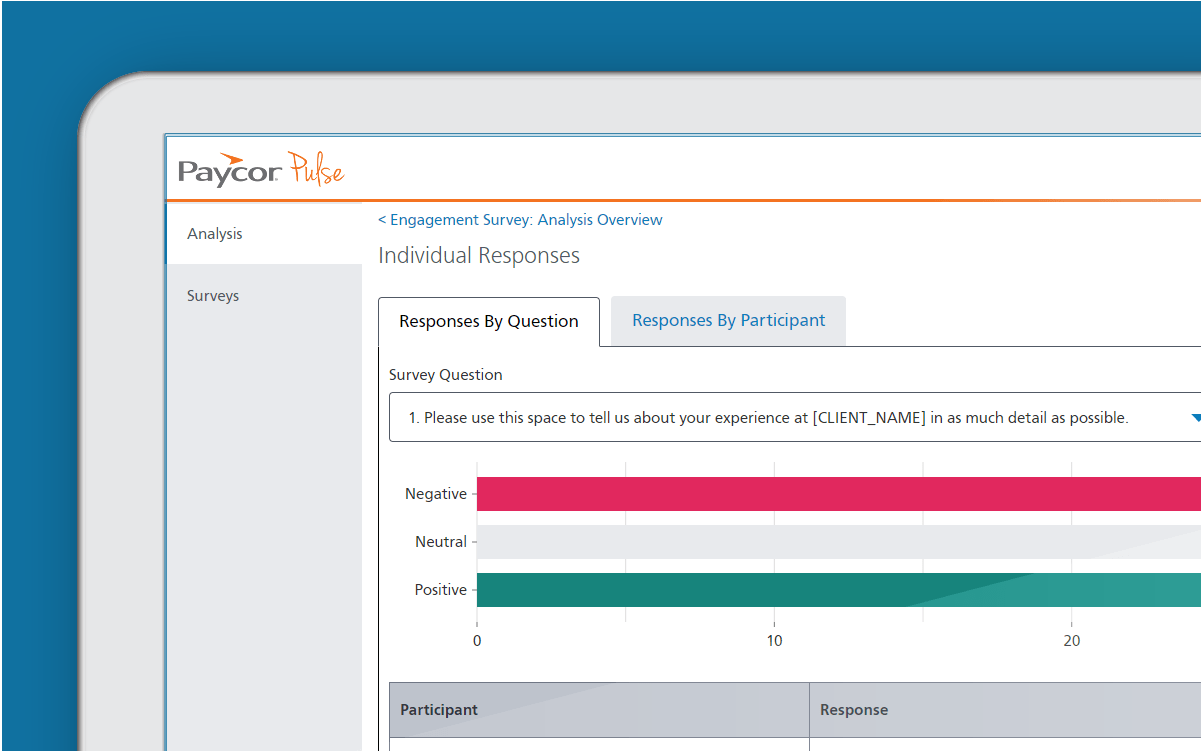Click the Individual Responses heading

(x=479, y=255)
